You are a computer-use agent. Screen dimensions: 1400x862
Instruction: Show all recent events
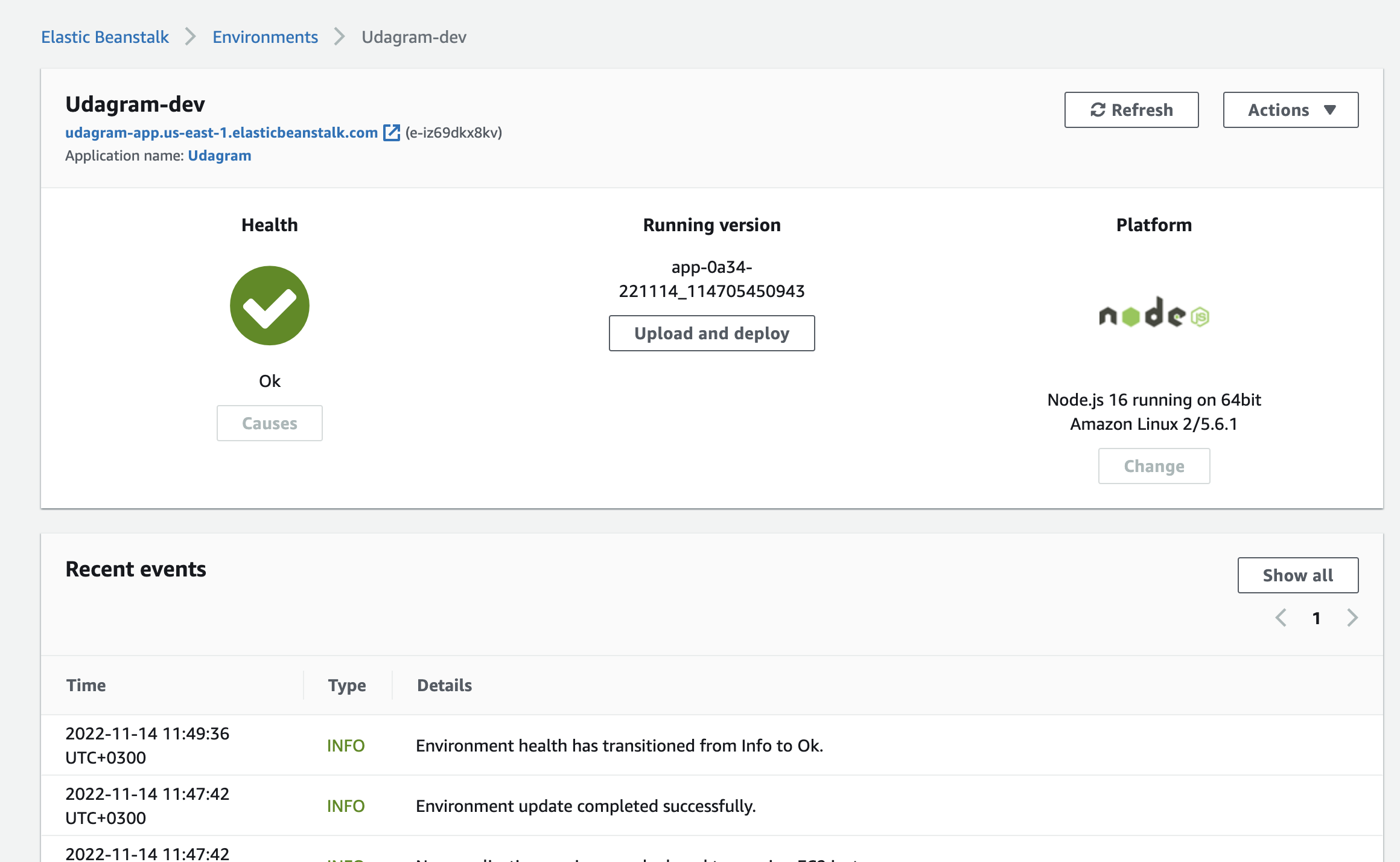coord(1298,575)
